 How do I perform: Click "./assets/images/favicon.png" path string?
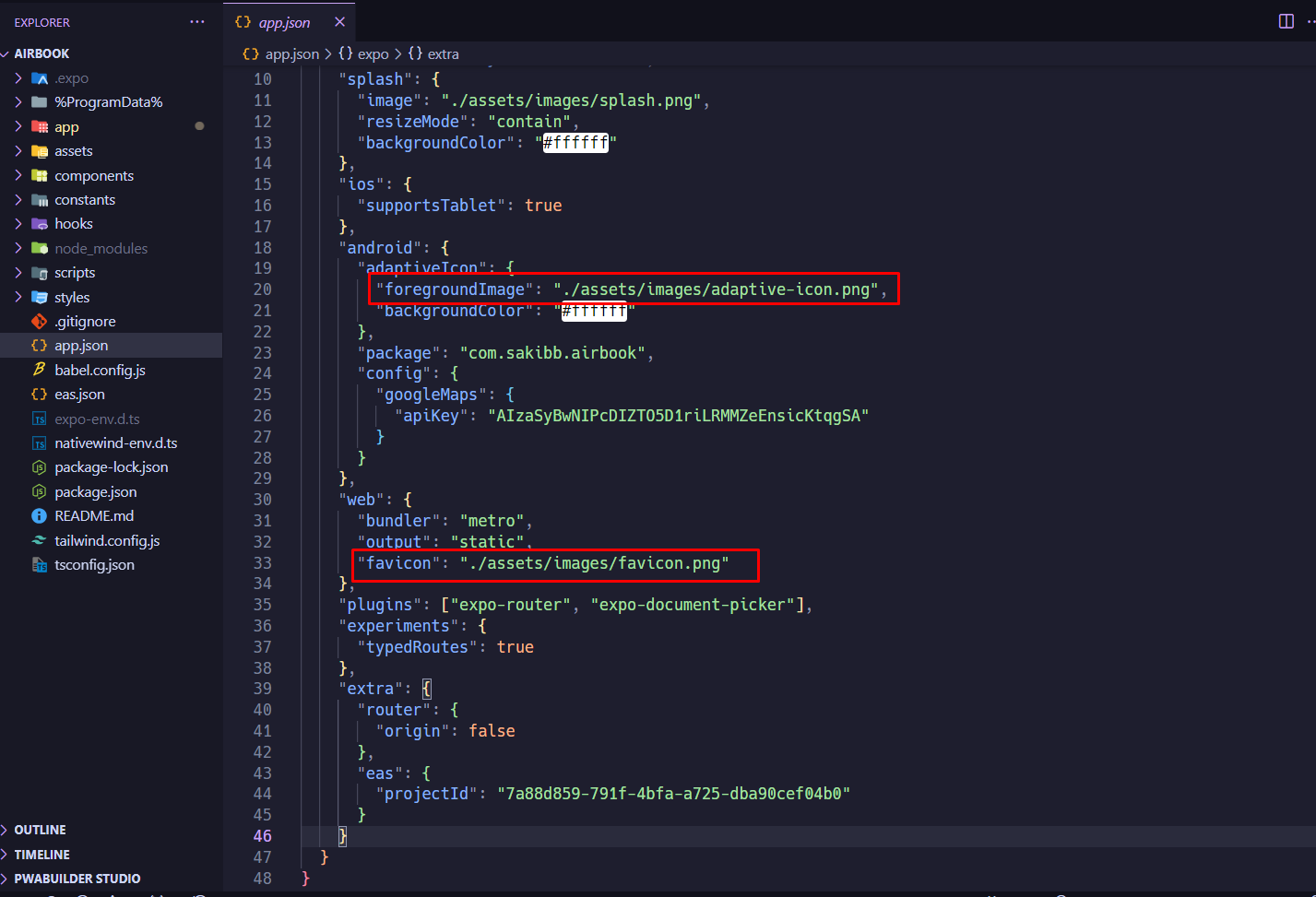[x=595, y=563]
